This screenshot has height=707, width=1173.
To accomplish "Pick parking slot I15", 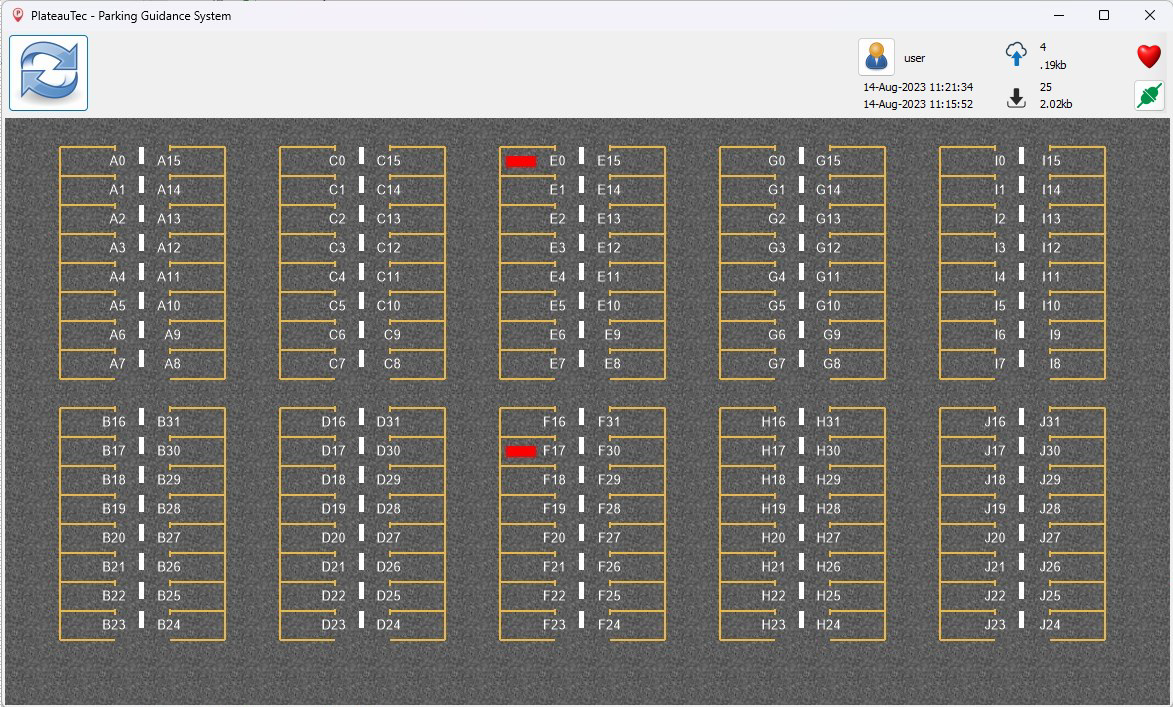I will [1051, 161].
